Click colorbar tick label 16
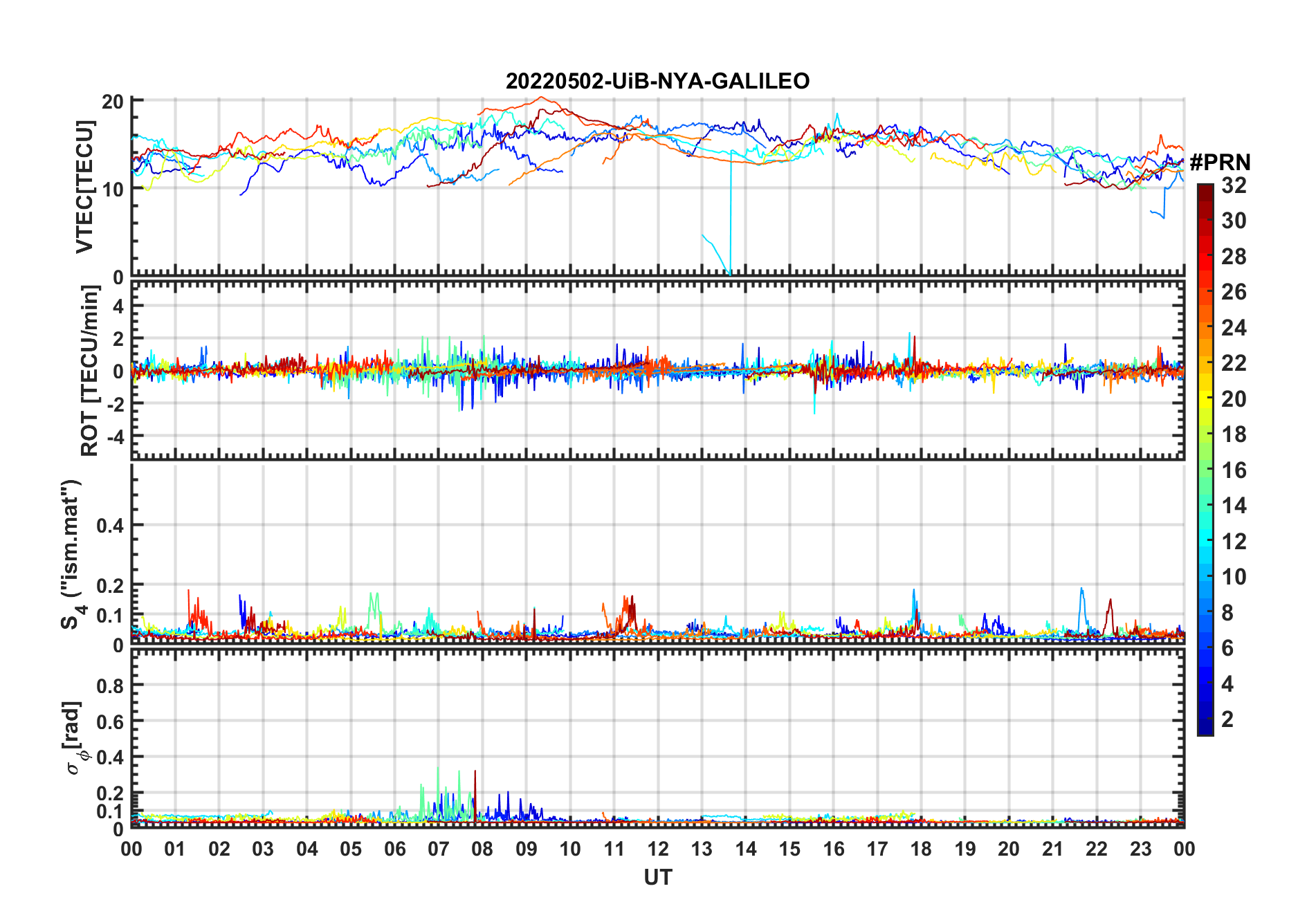Viewport: 1316px width, 920px height. click(1234, 470)
